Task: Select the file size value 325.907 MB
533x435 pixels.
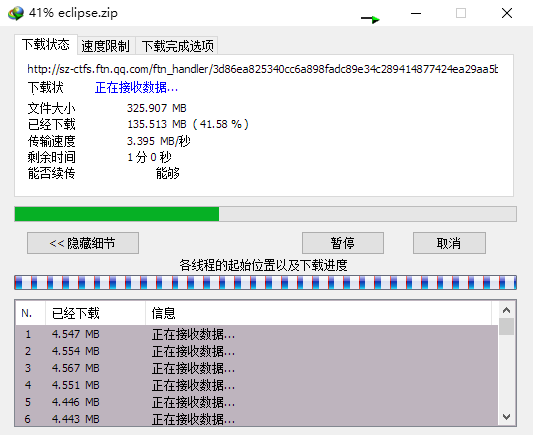Action: click(157, 108)
